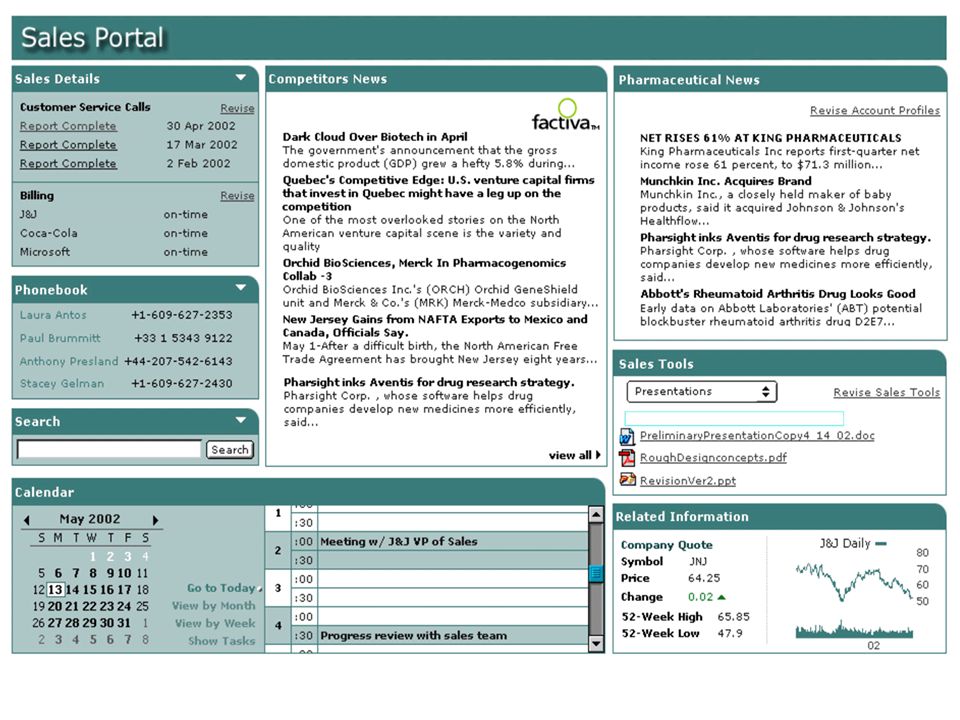
Task: Click Revise Account Profiles link
Action: [x=875, y=111]
